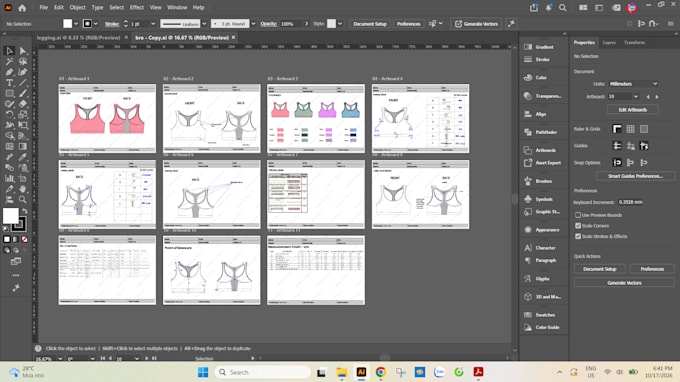The image size is (680, 382).
Task: Open the Gradient panel
Action: (539, 47)
